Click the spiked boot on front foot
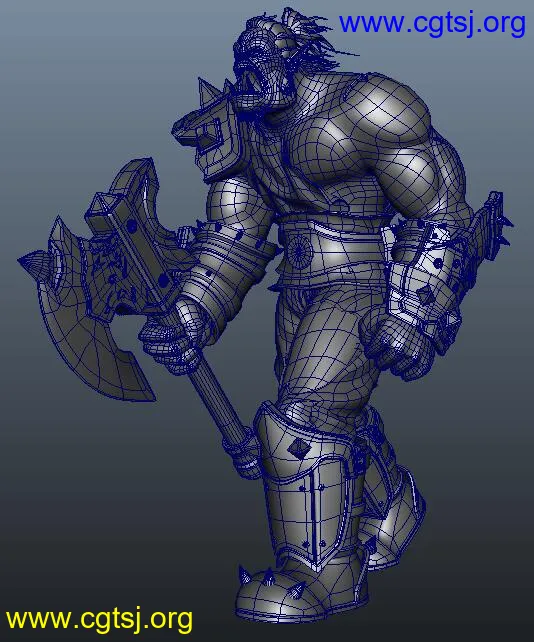Image resolution: width=534 pixels, height=642 pixels. pyautogui.click(x=301, y=590)
